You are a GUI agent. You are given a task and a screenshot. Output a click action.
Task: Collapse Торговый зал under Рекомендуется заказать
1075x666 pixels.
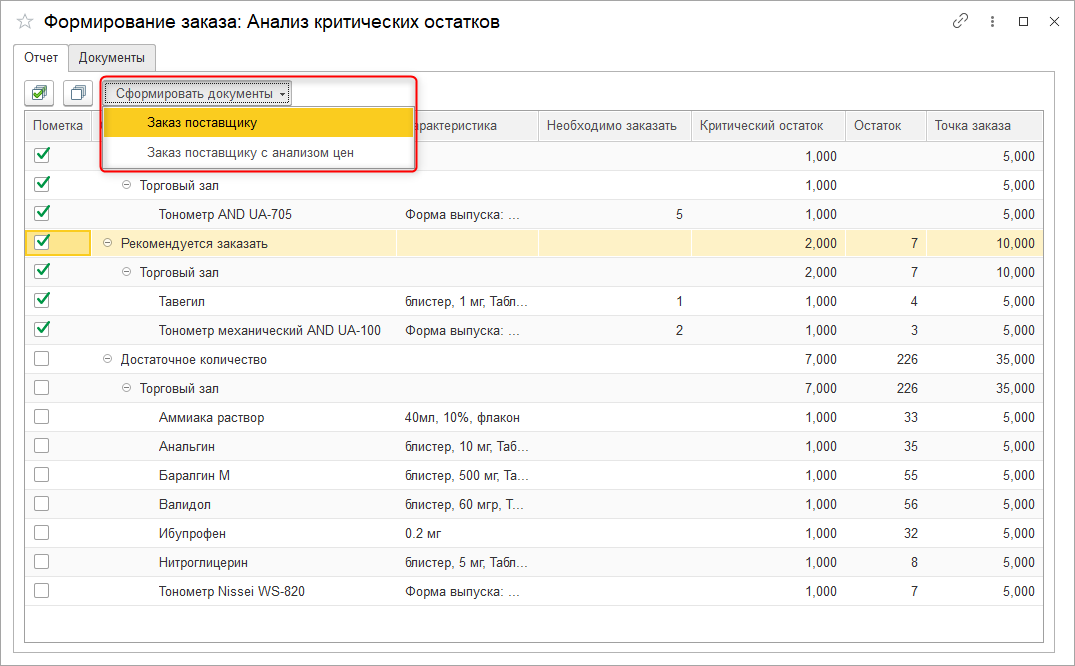126,272
